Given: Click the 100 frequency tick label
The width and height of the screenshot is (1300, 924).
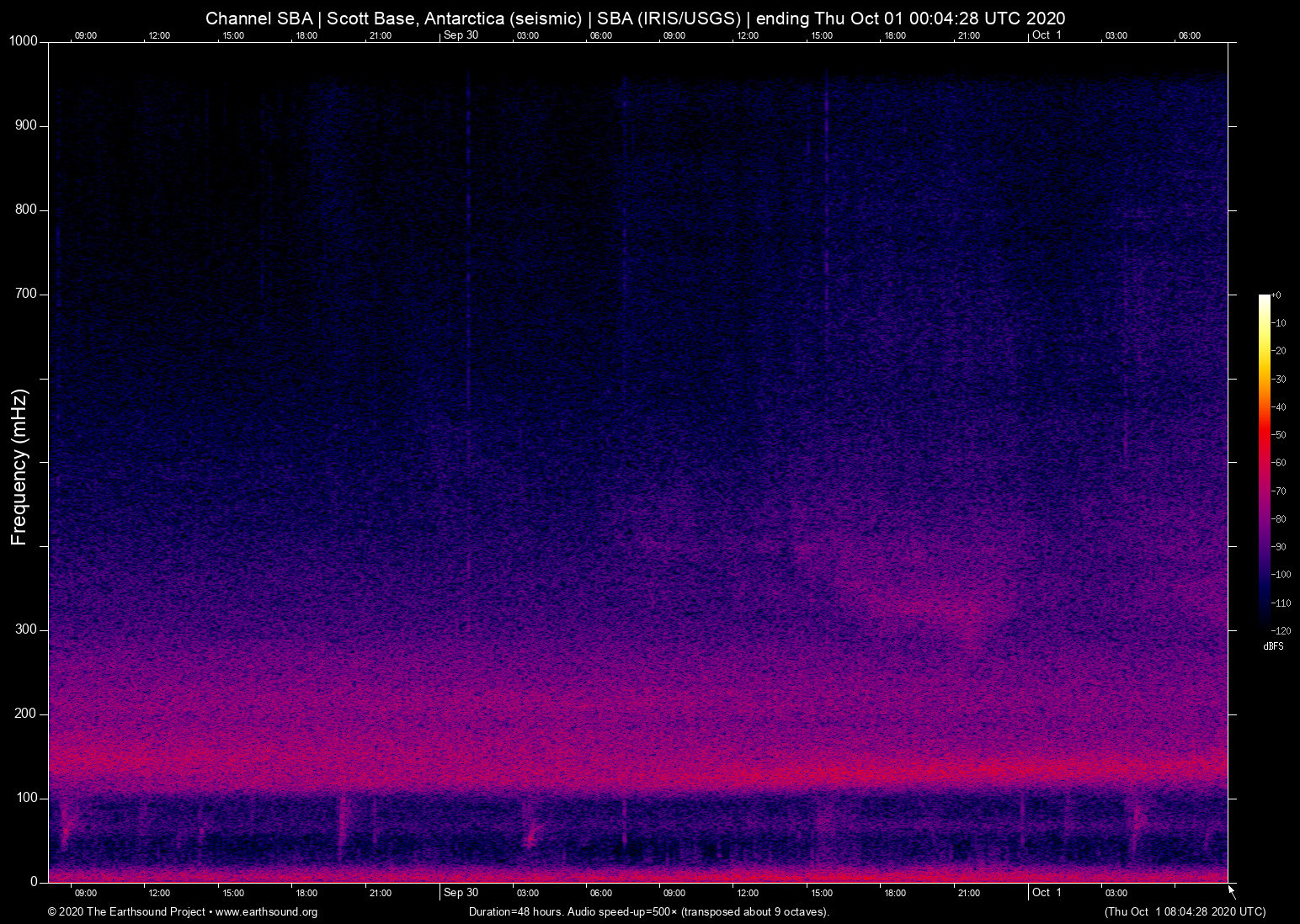Looking at the screenshot, I should [x=26, y=796].
